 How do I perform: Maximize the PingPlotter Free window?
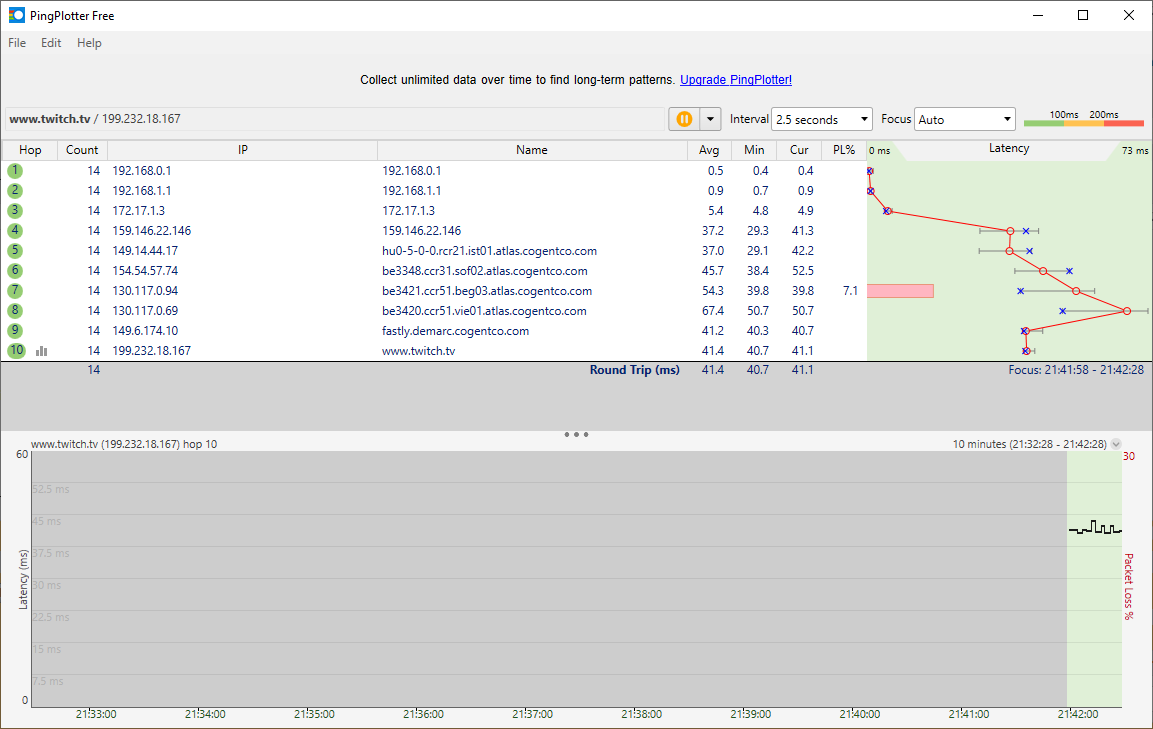pyautogui.click(x=1082, y=15)
